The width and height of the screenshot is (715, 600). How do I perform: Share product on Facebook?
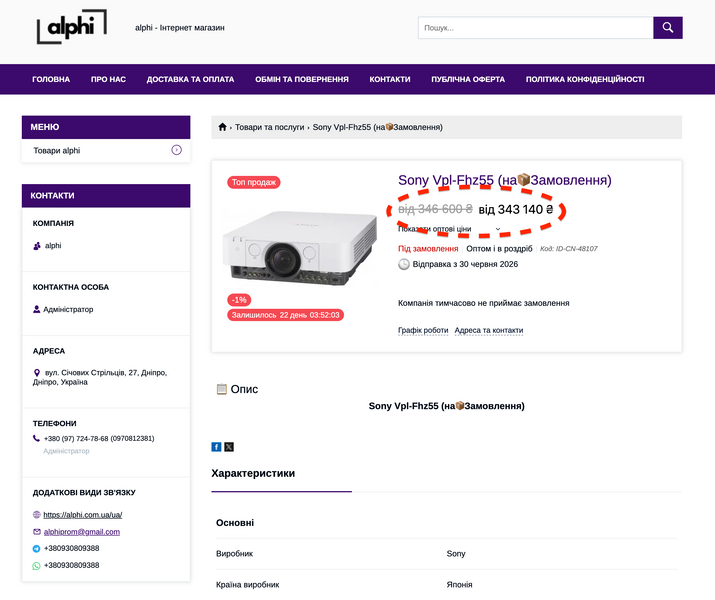pyautogui.click(x=216, y=447)
